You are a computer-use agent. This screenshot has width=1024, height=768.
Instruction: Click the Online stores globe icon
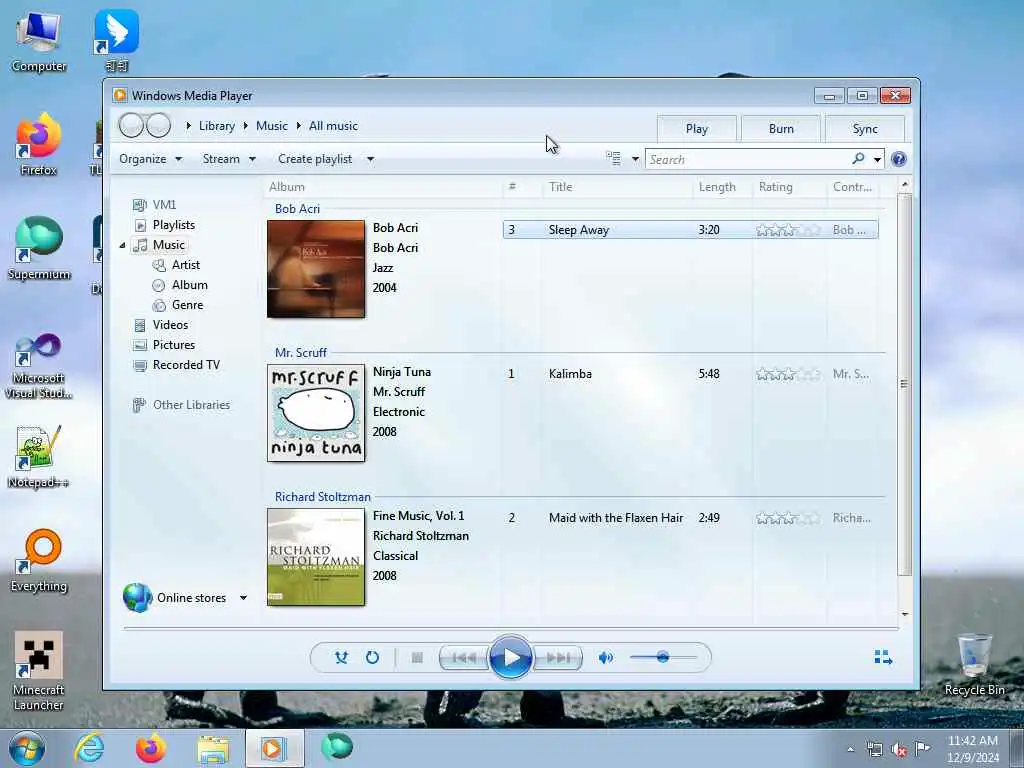[137, 598]
